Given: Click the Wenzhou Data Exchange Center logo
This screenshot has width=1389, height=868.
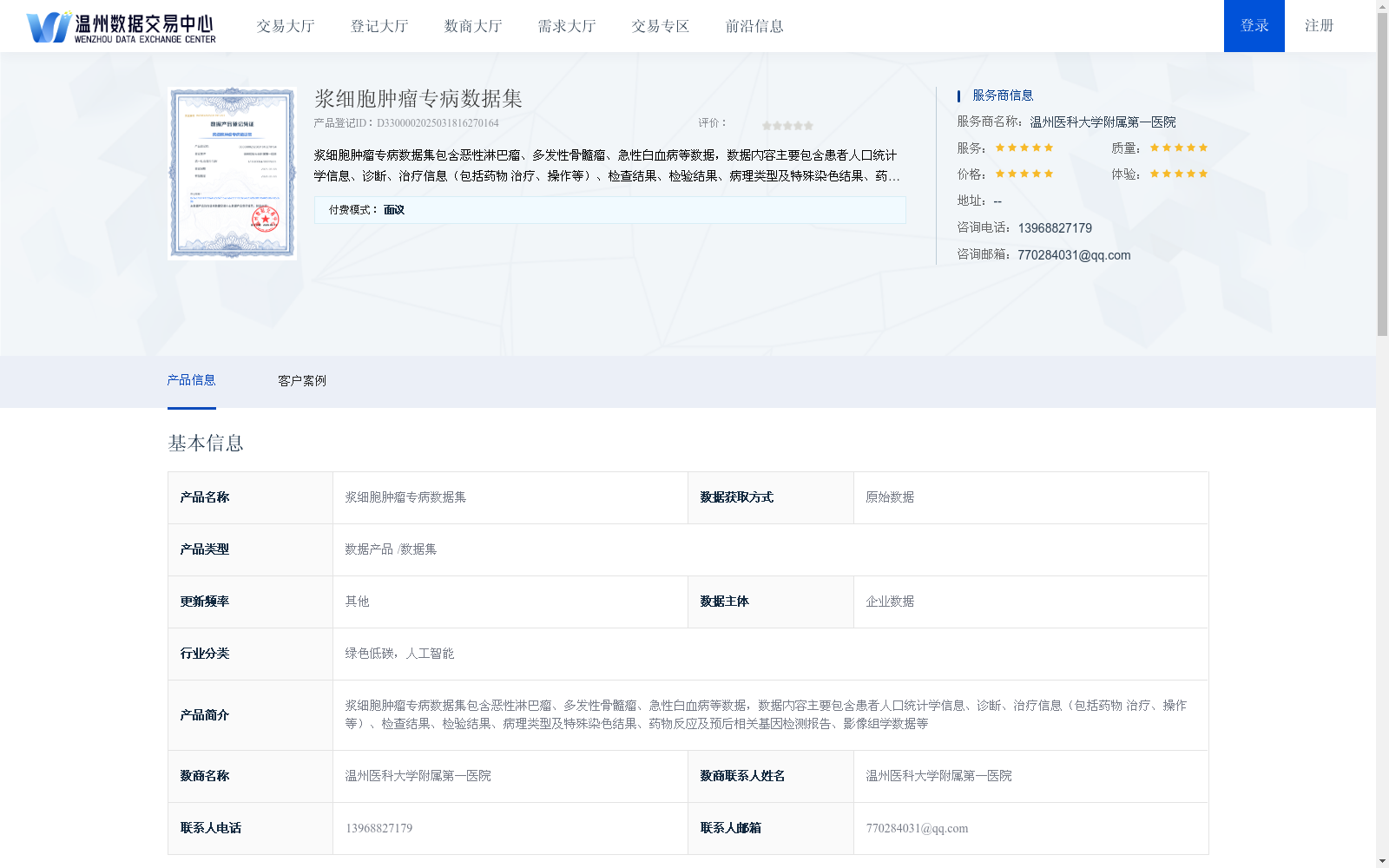Looking at the screenshot, I should [x=122, y=27].
